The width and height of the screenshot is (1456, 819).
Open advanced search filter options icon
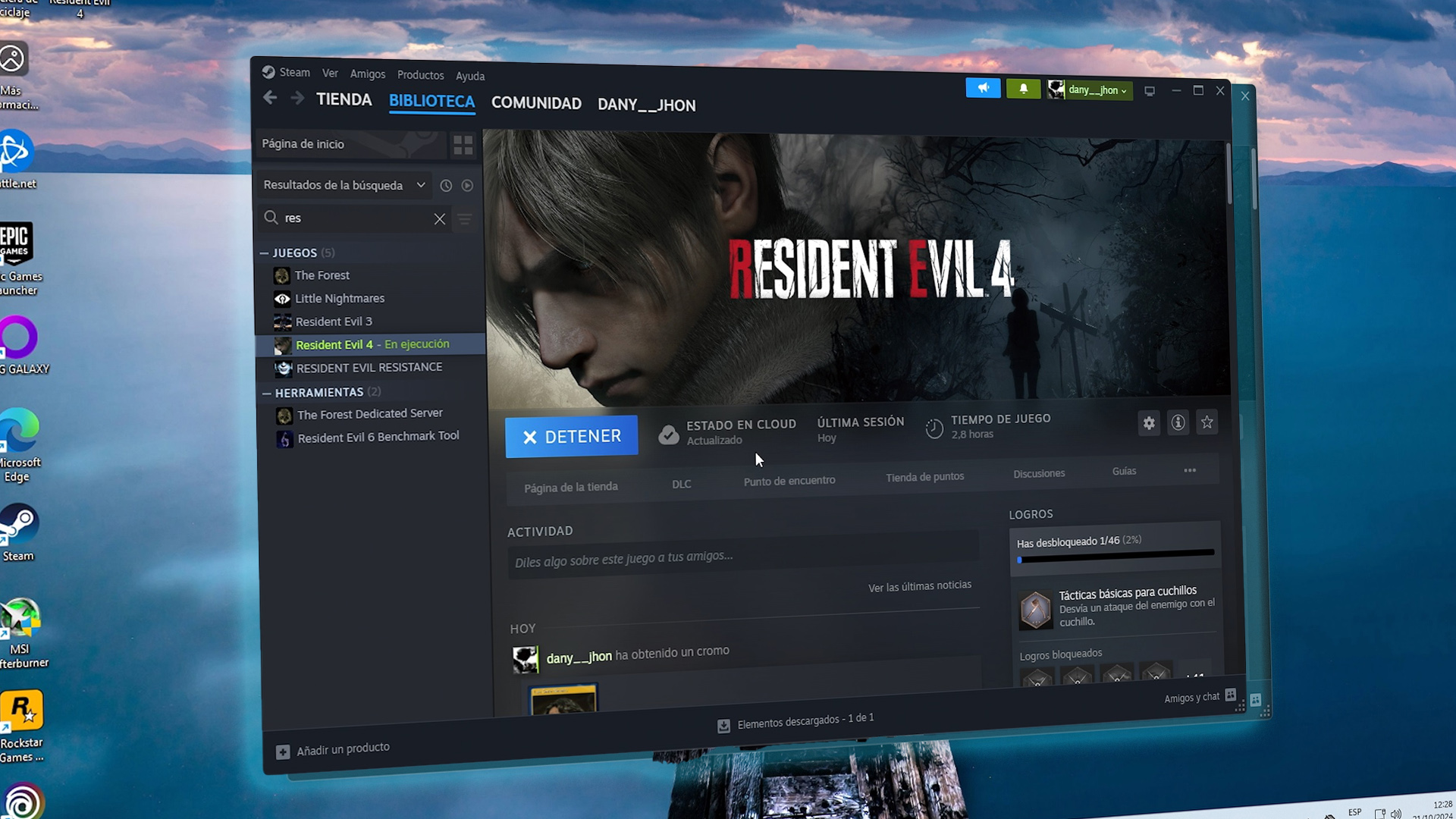(x=465, y=219)
